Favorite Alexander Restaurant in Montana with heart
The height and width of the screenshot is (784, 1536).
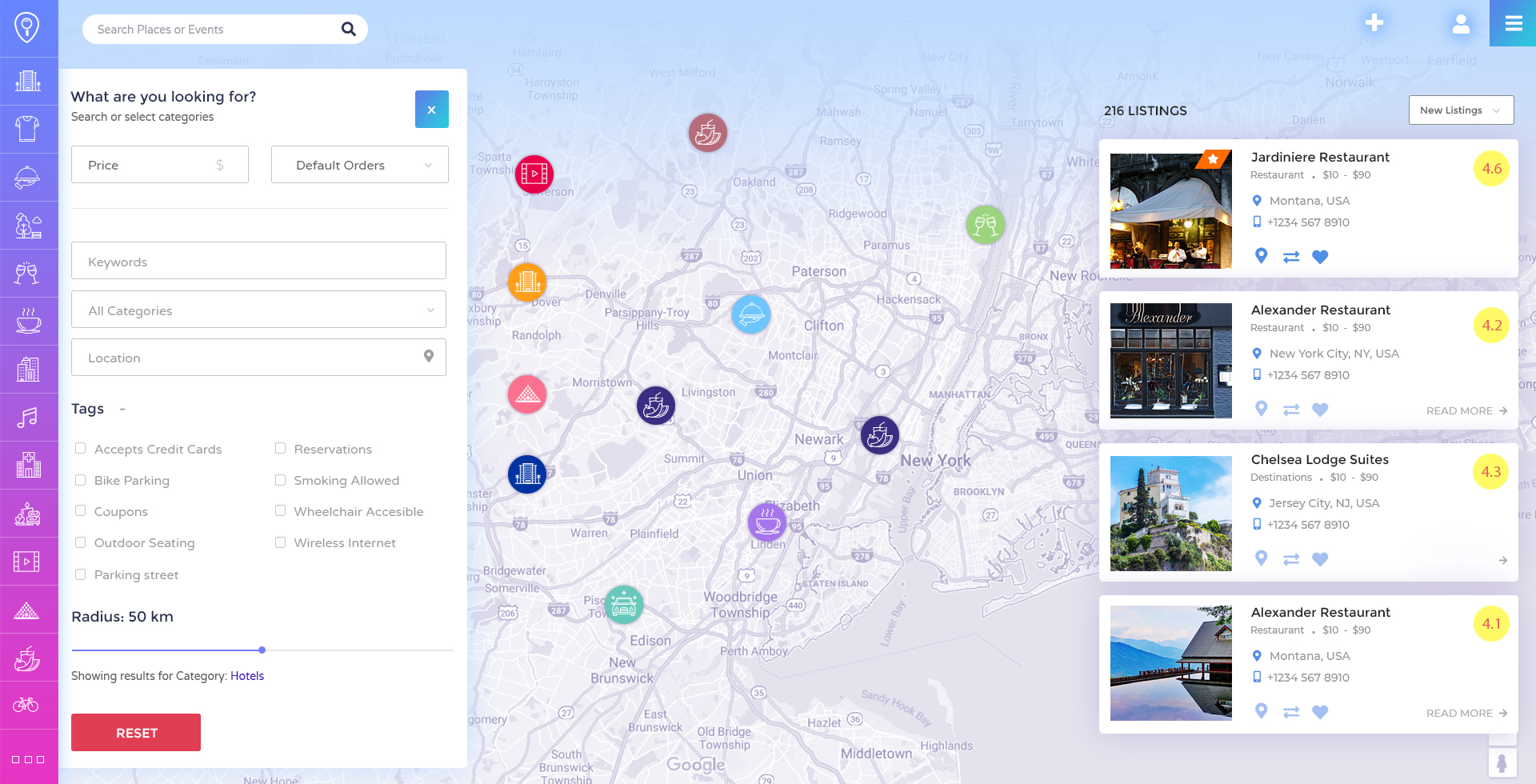[x=1320, y=712]
